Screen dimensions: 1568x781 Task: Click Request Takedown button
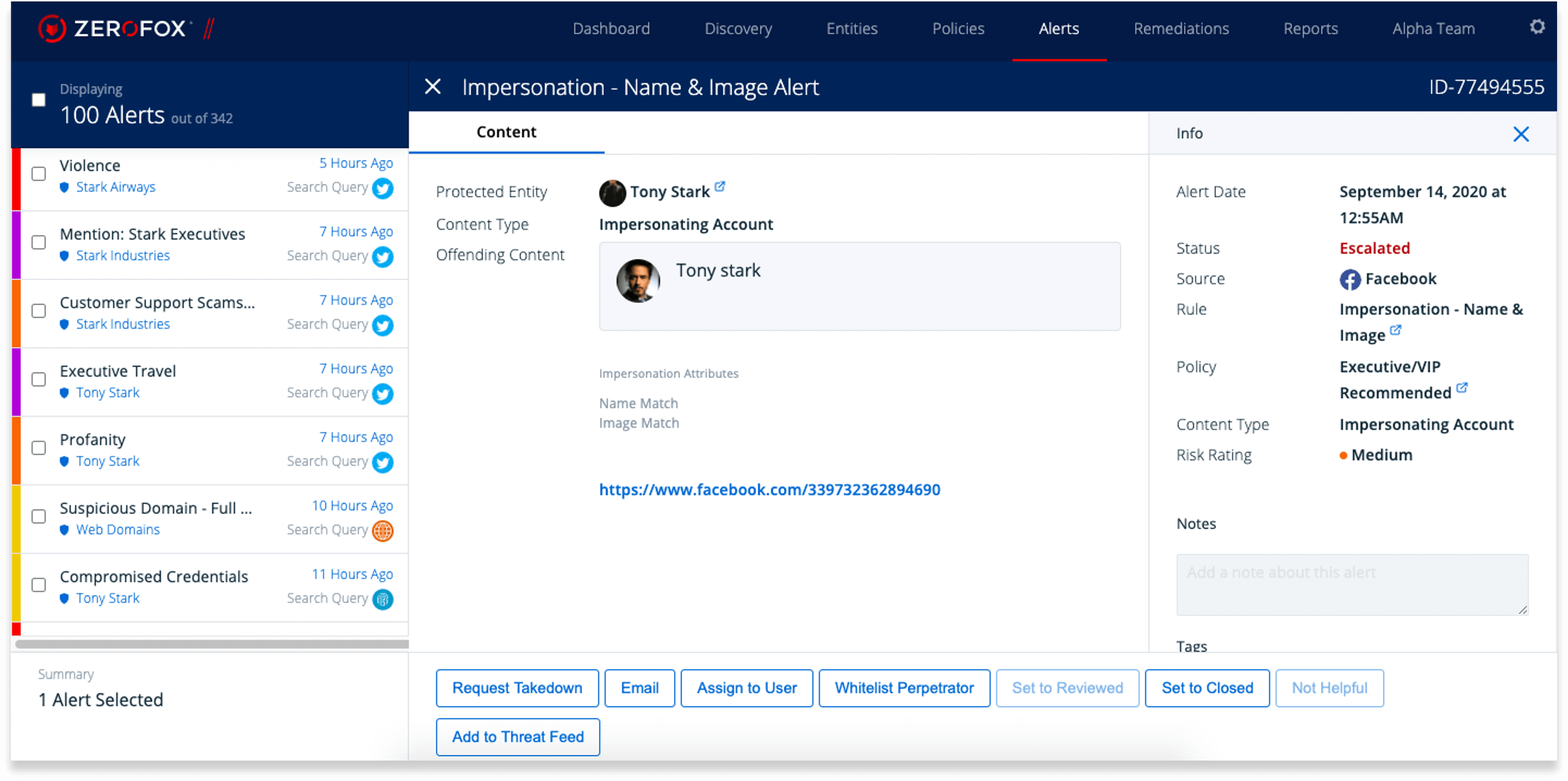coord(516,688)
